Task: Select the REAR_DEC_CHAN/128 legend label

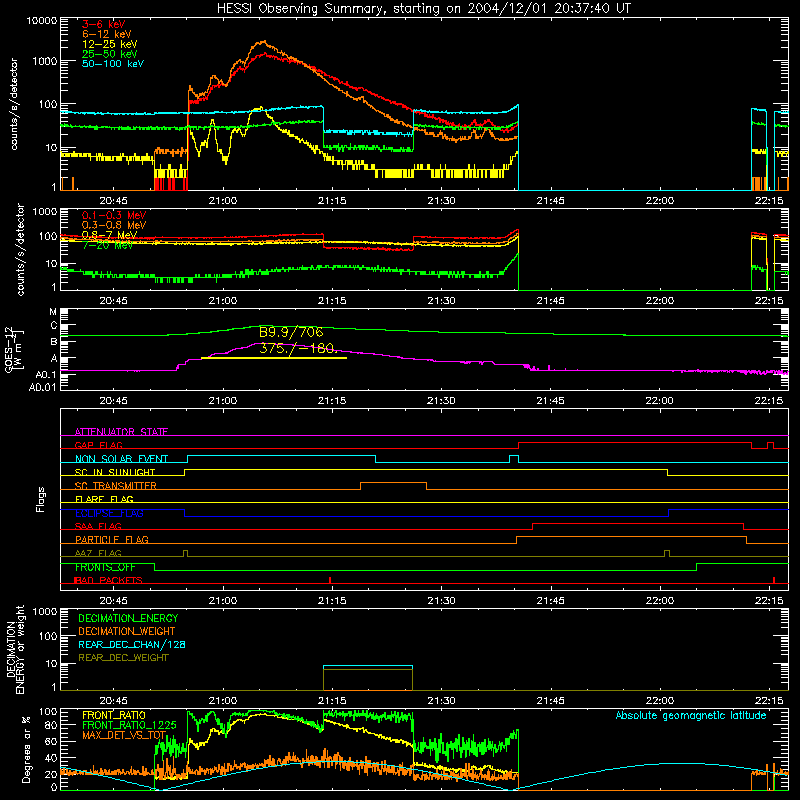Action: coord(132,644)
